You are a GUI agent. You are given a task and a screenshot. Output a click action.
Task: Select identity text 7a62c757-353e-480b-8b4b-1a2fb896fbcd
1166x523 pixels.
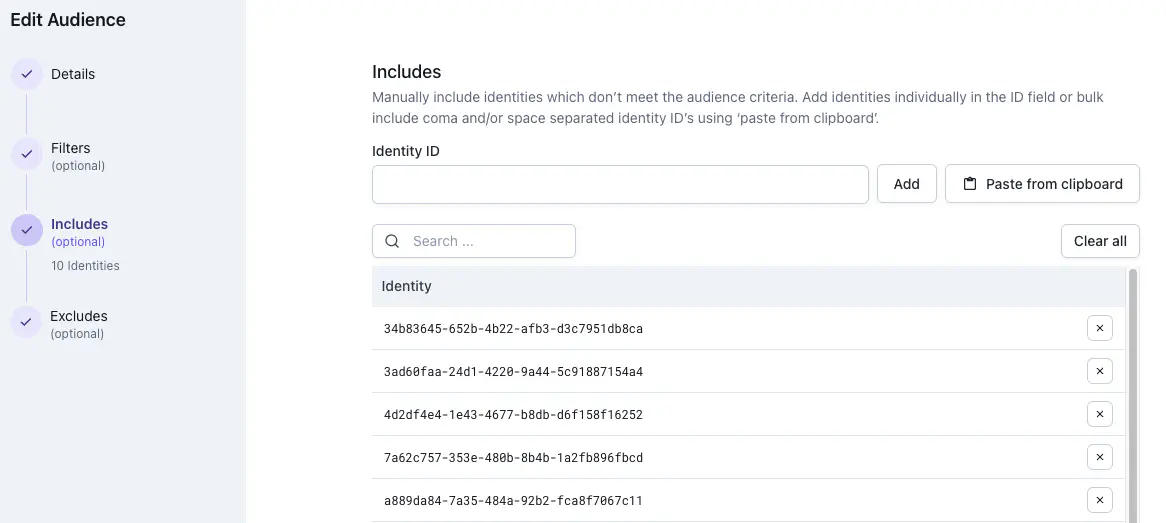click(x=513, y=458)
